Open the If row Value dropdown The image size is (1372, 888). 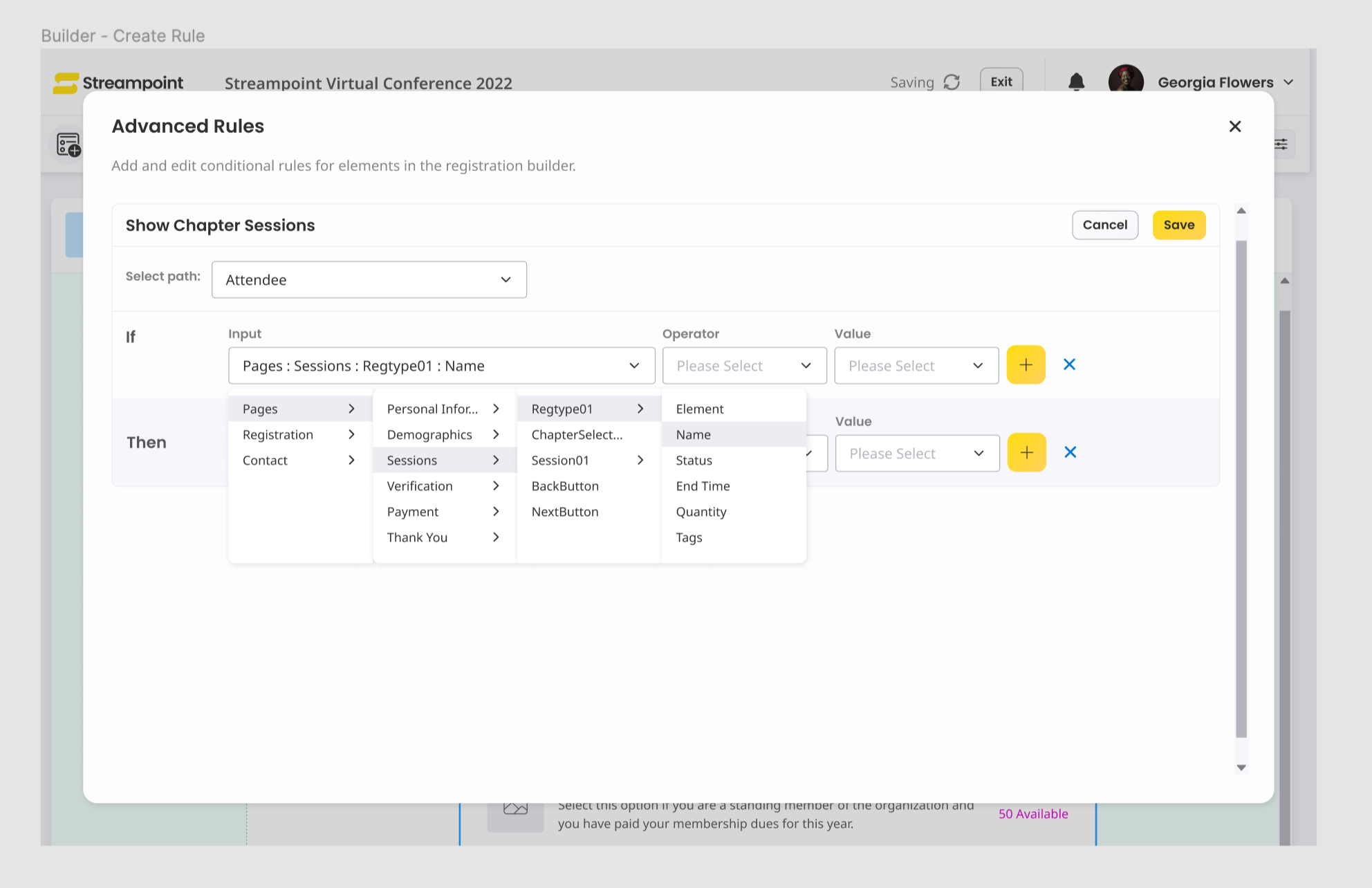pyautogui.click(x=916, y=365)
